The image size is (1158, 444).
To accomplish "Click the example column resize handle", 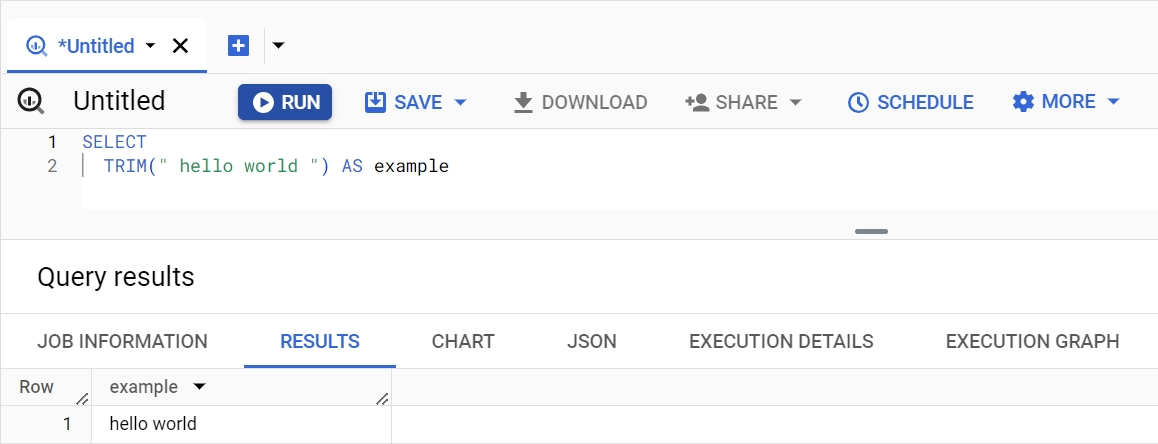I will click(382, 399).
